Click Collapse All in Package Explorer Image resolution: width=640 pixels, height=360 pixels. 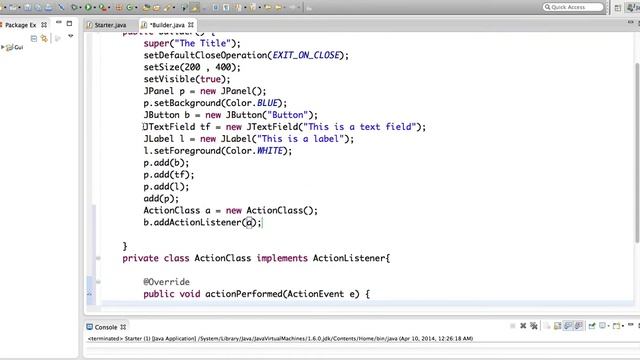click(x=34, y=38)
